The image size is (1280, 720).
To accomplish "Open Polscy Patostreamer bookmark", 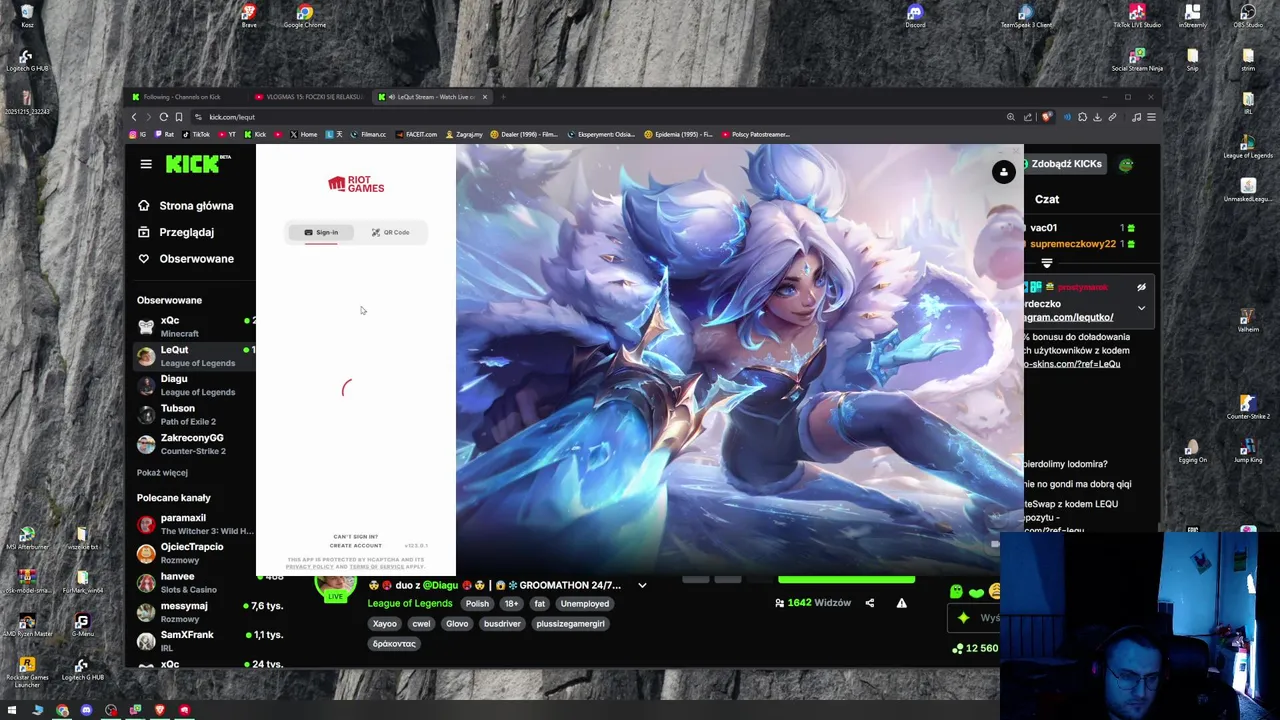I will pos(754,134).
